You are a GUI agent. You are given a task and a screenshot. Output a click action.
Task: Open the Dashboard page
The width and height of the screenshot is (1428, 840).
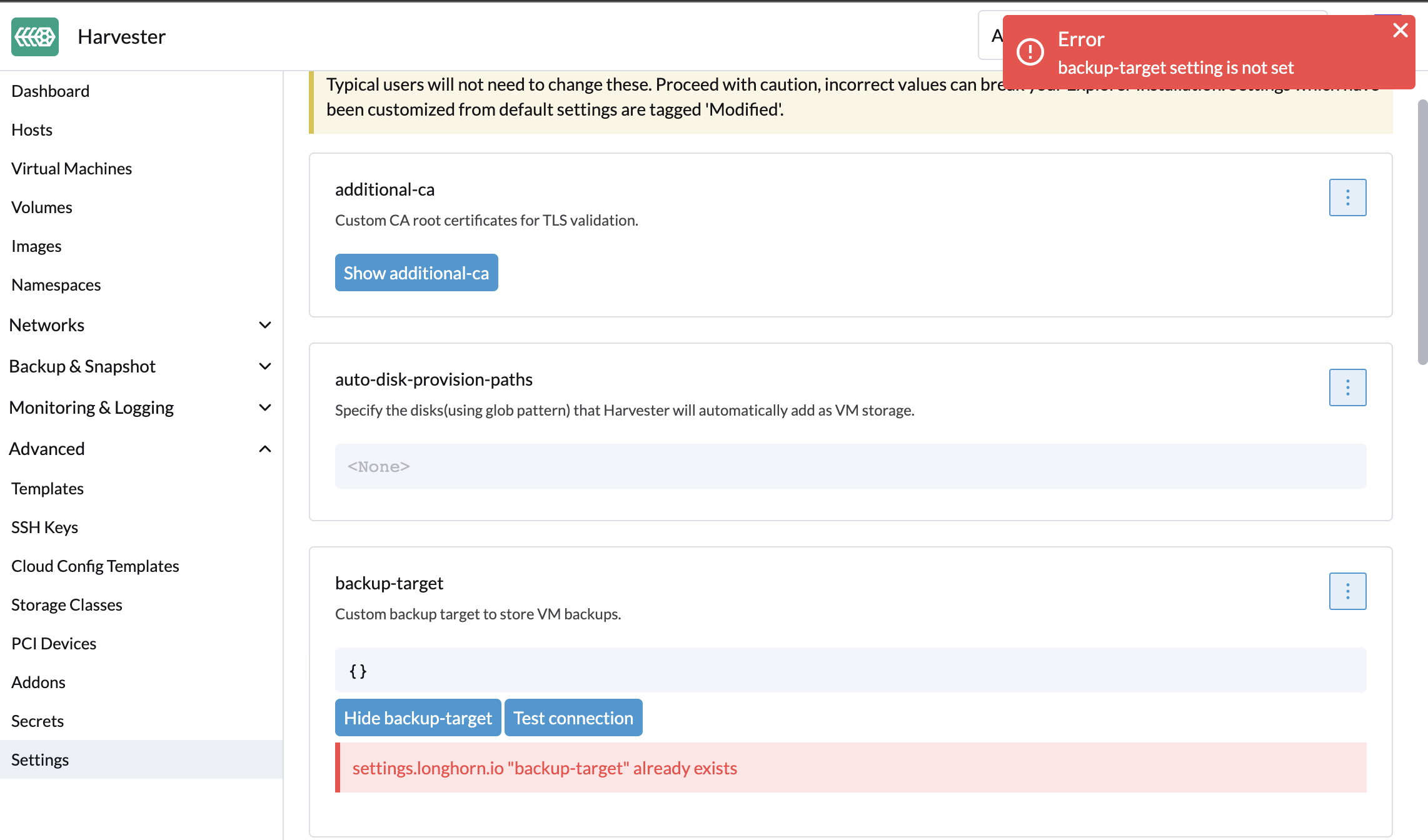50,91
